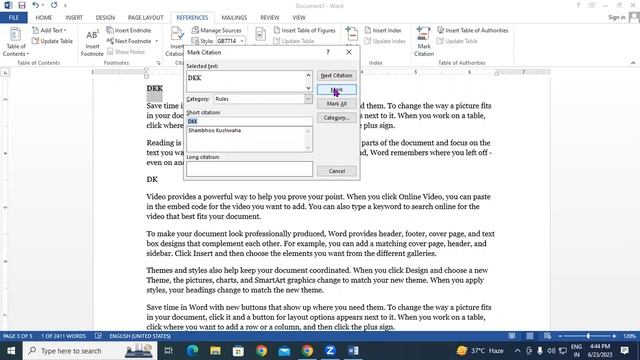Click the tab selector on ruler
This screenshot has width=640, height=360.
[5, 73]
